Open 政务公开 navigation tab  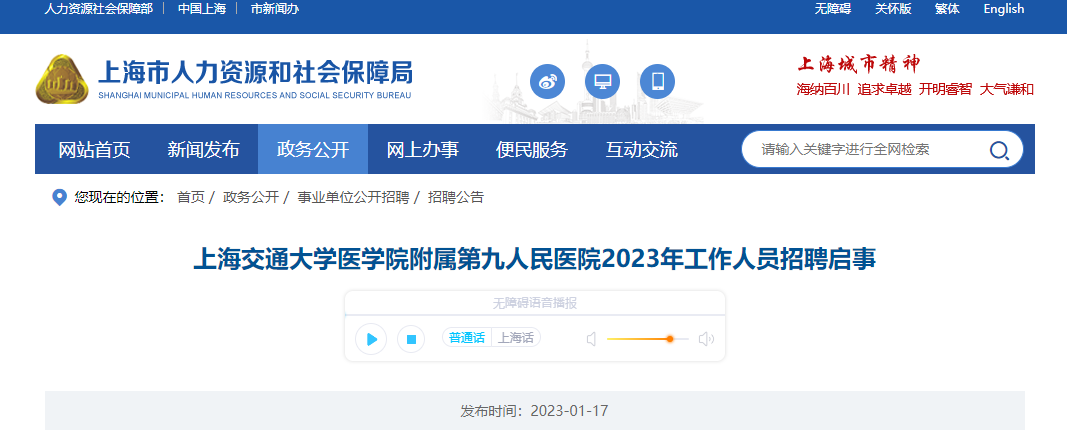point(313,150)
